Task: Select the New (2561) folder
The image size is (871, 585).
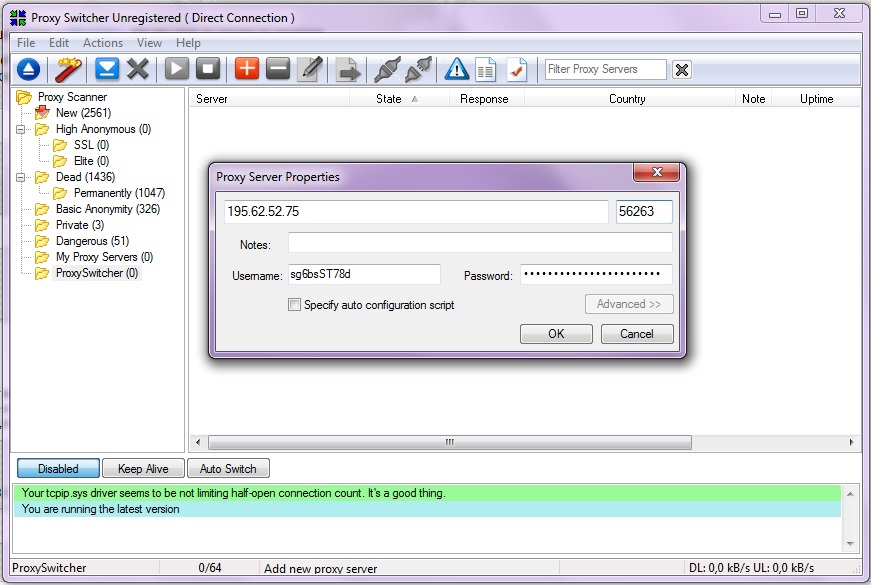Action: click(x=83, y=113)
